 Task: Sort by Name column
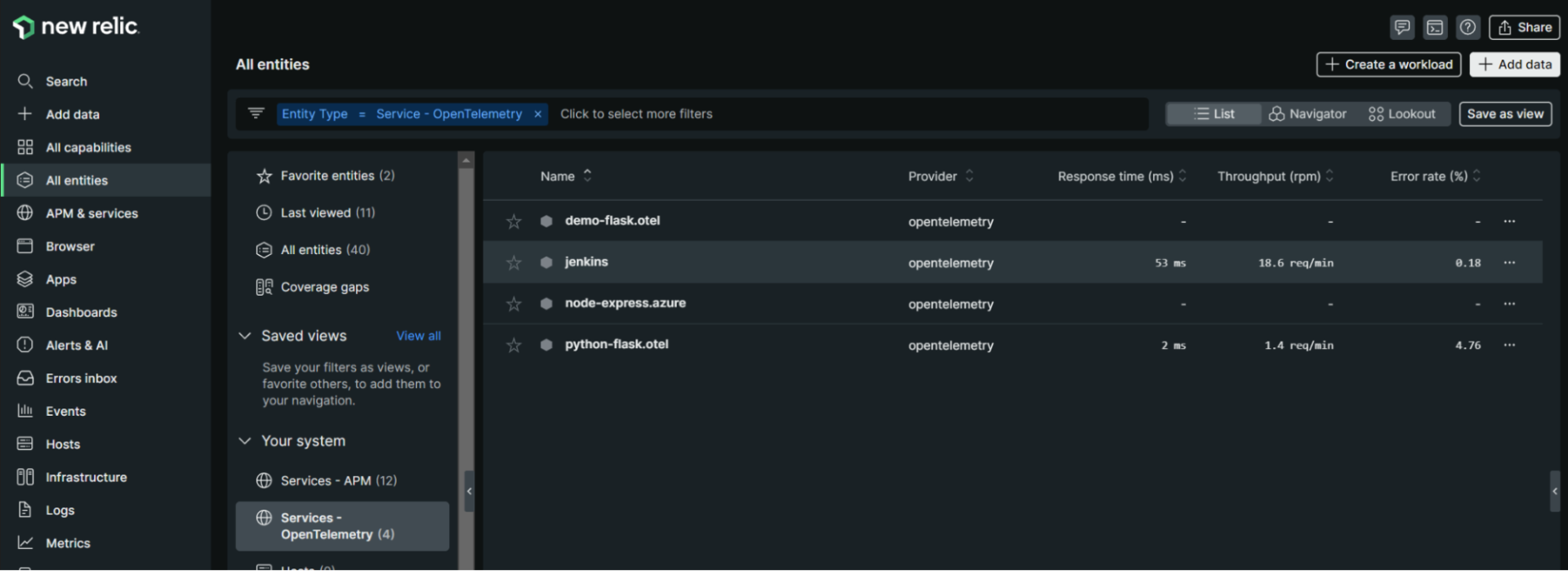point(566,176)
